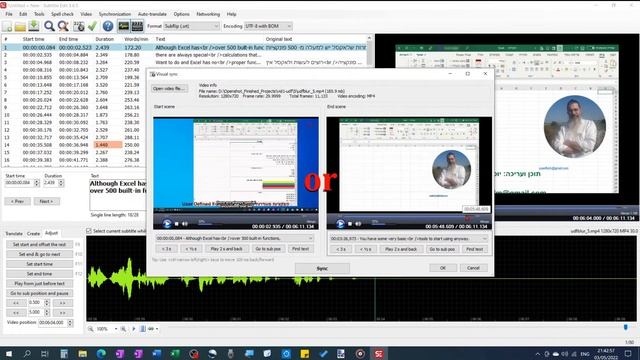The image size is (640, 360).
Task: Click in the subtitle text edit box
Action: pos(118,195)
